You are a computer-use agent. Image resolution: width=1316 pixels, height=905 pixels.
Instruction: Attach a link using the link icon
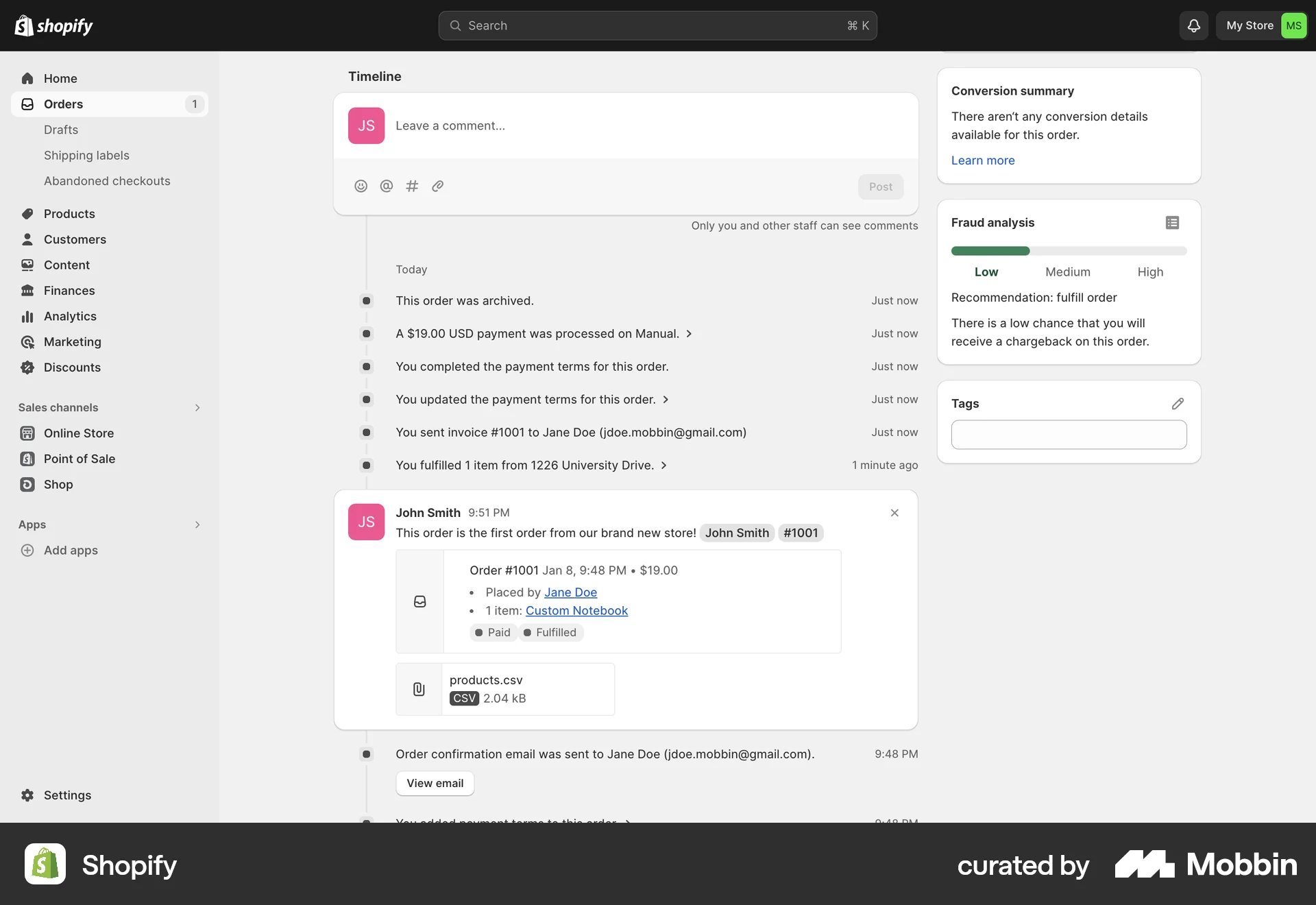click(x=438, y=186)
